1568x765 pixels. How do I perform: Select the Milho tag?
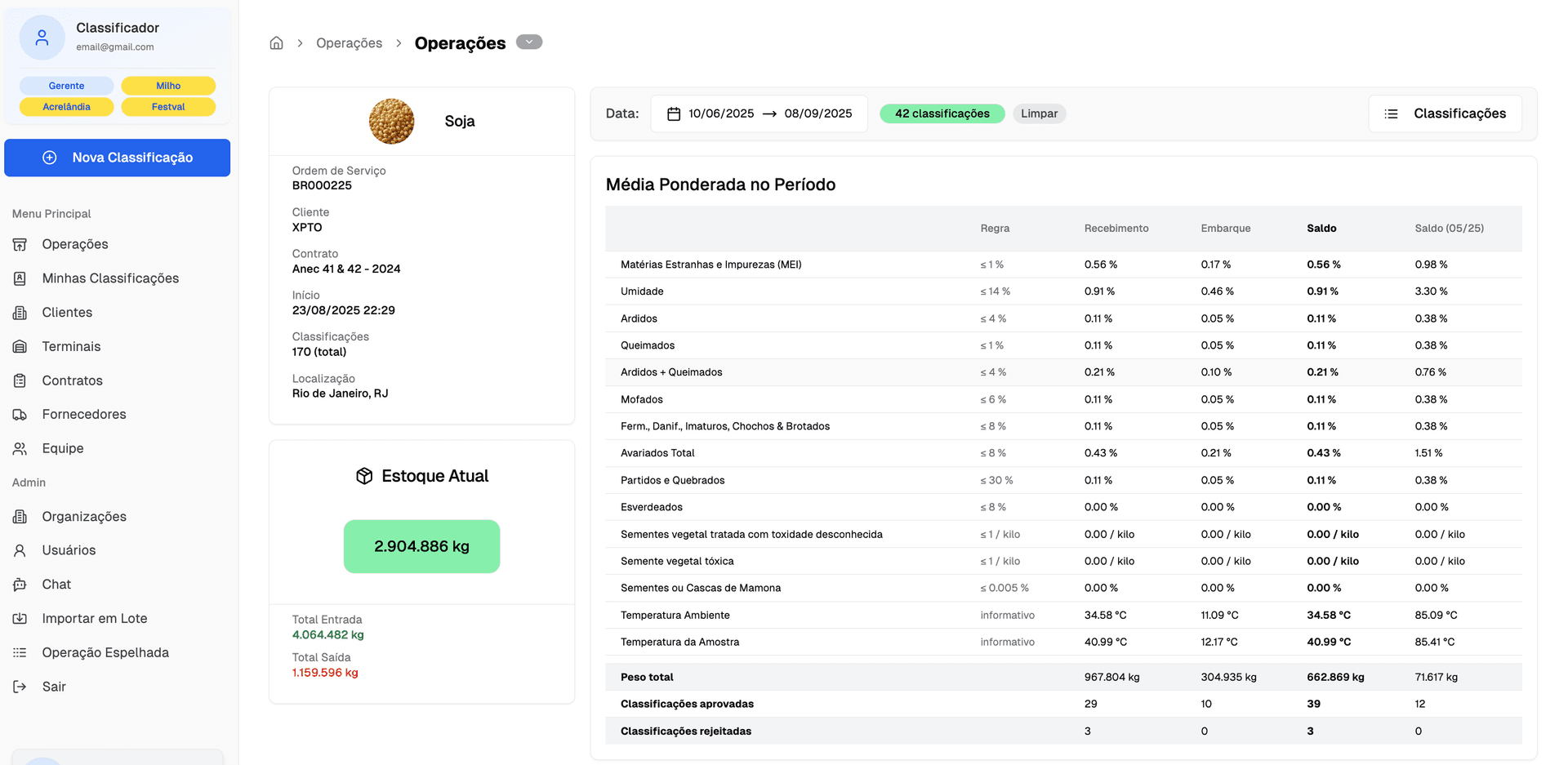168,86
